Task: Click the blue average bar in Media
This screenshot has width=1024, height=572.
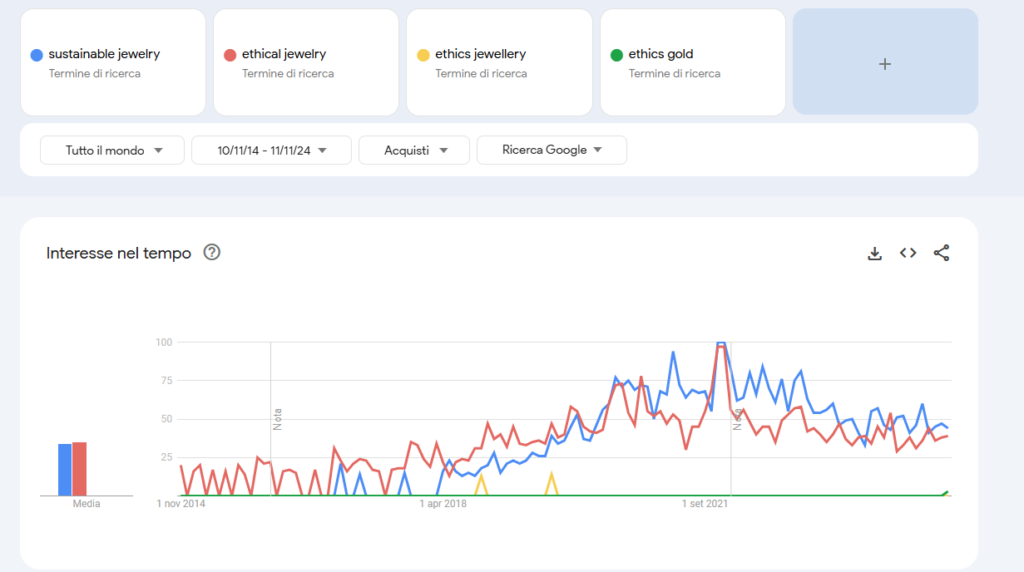Action: click(x=64, y=470)
